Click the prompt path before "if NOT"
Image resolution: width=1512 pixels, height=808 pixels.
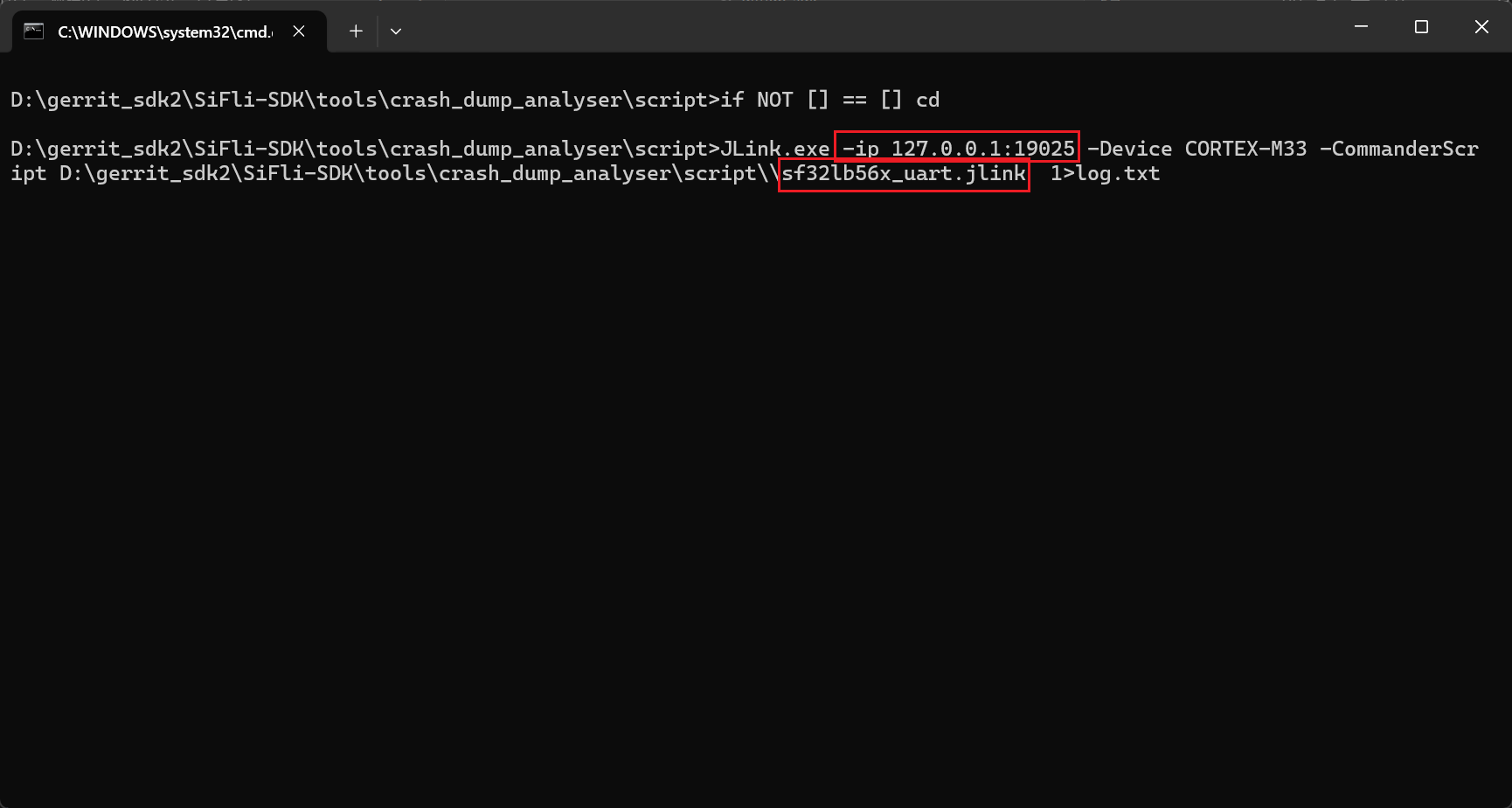(x=364, y=100)
